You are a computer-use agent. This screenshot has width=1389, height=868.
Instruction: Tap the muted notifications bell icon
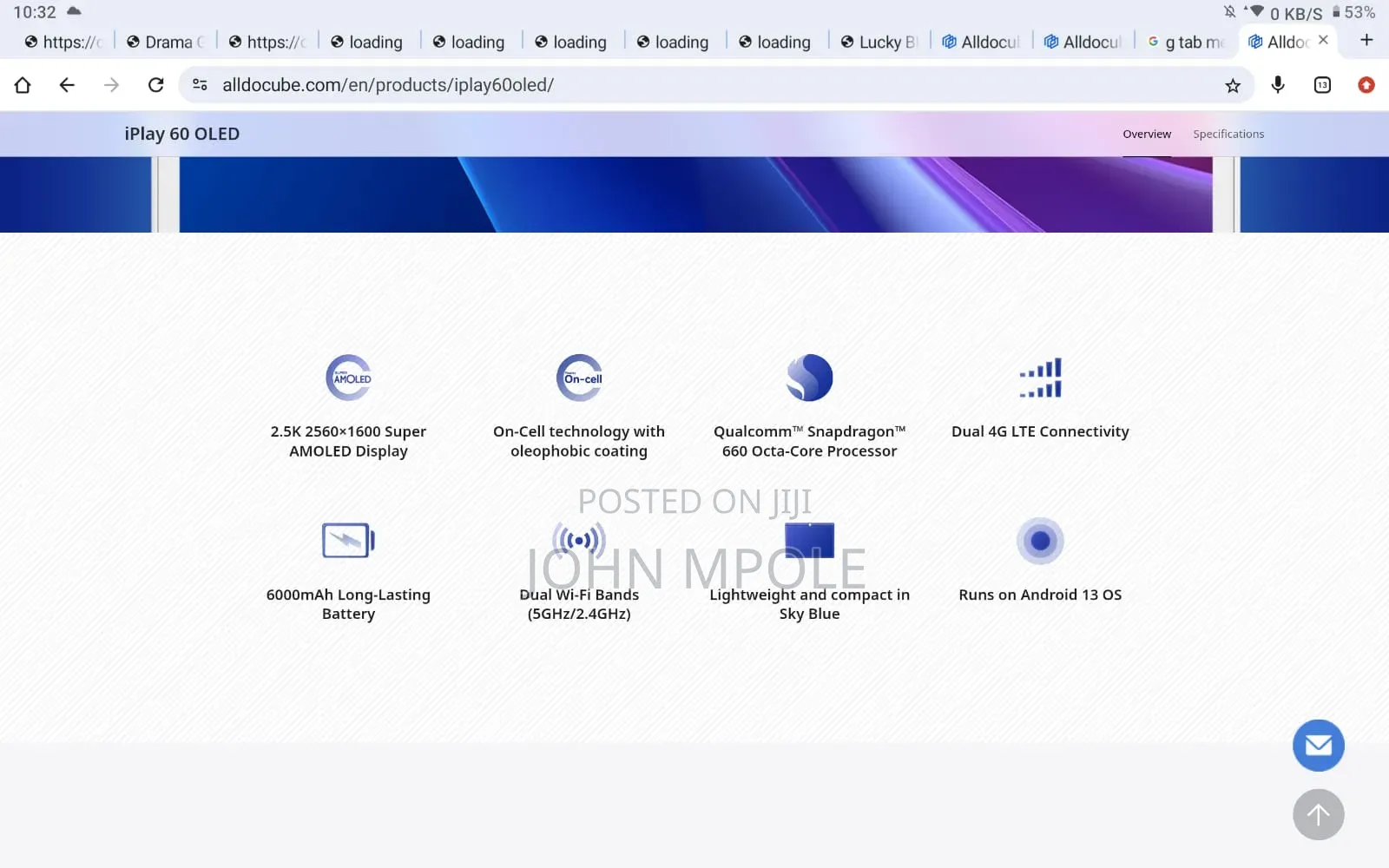pyautogui.click(x=1229, y=11)
